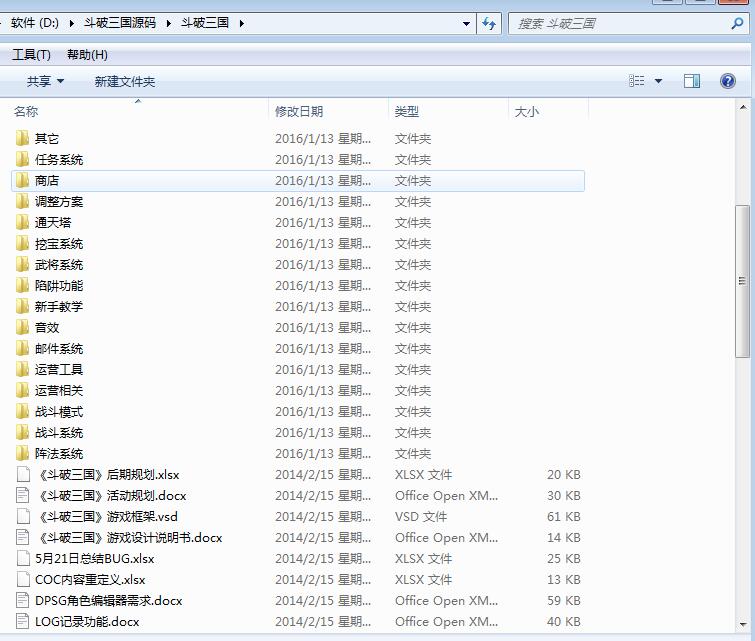Open the address bar history dropdown
This screenshot has width=755, height=641.
(467, 23)
